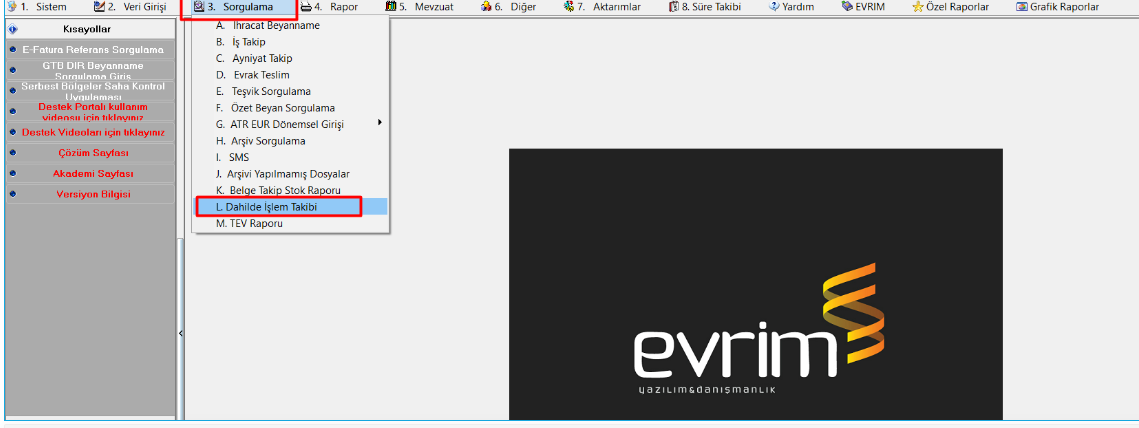Click bullet icon beside Çözüm Sayfası
This screenshot has height=428, width=1139.
coord(14,153)
